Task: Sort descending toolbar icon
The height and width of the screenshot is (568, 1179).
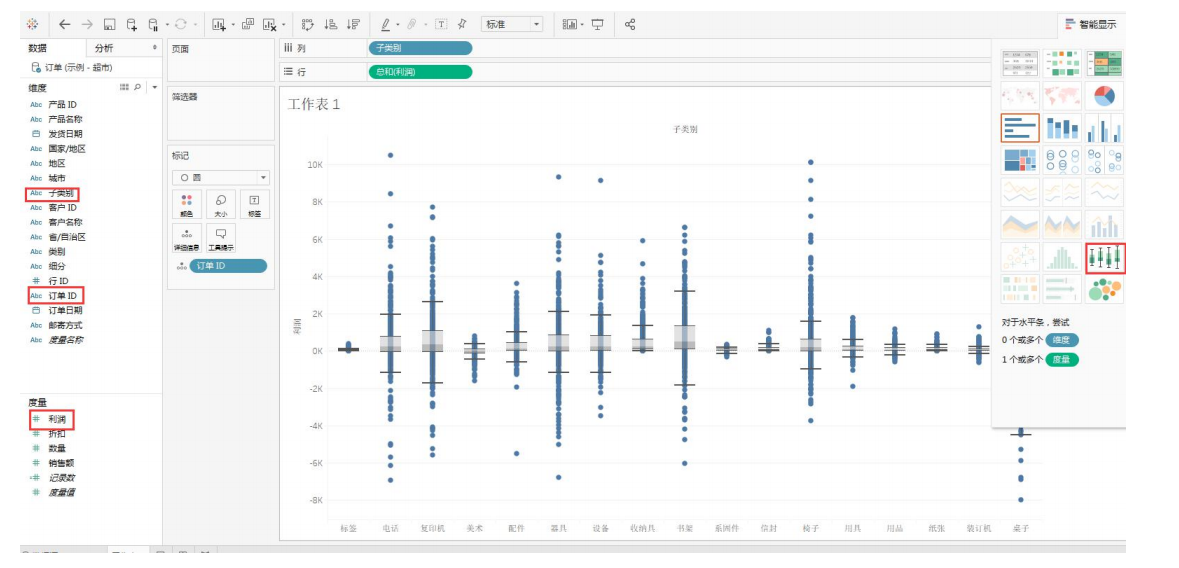Action: click(353, 24)
